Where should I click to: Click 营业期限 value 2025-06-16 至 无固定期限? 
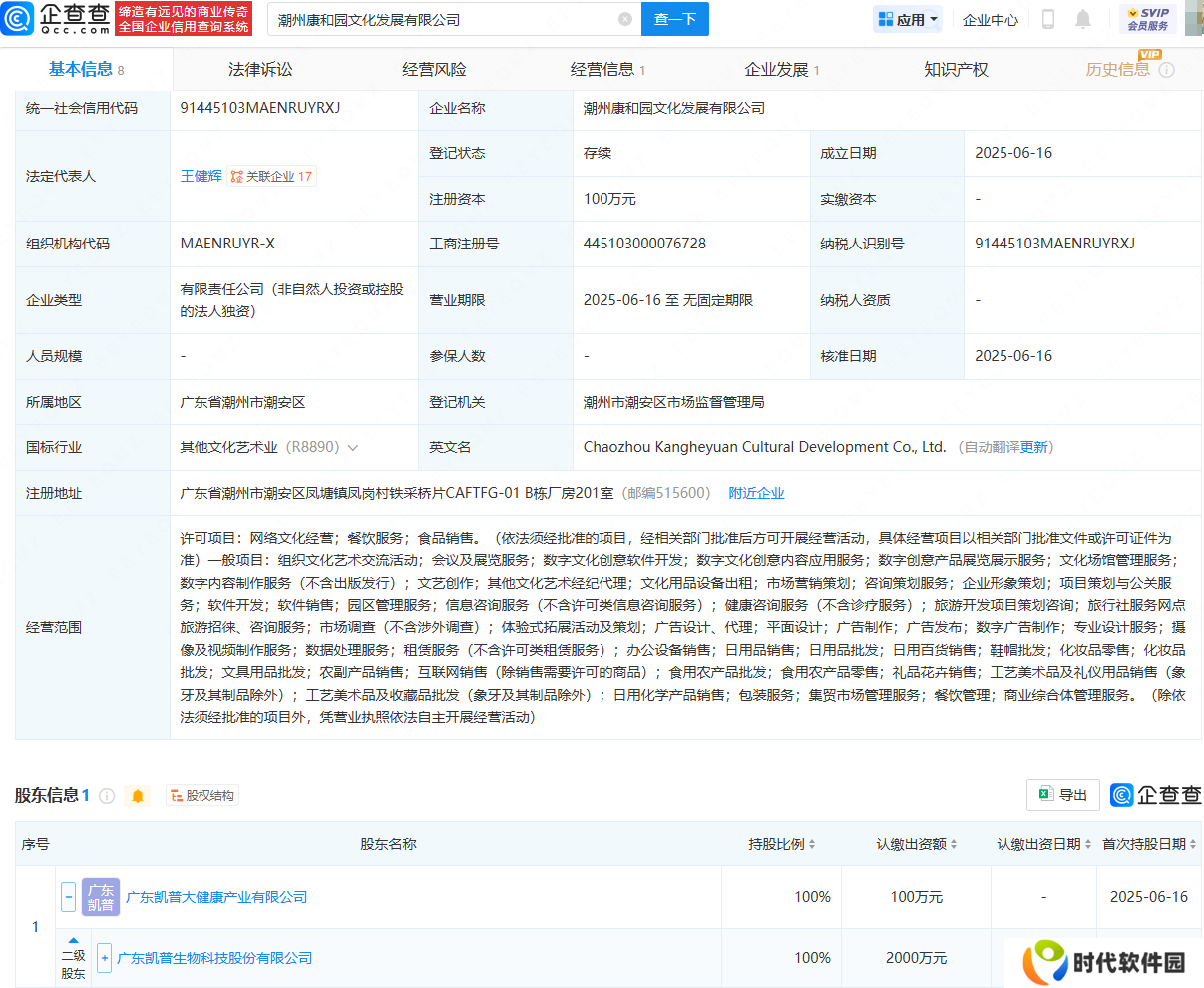[668, 300]
